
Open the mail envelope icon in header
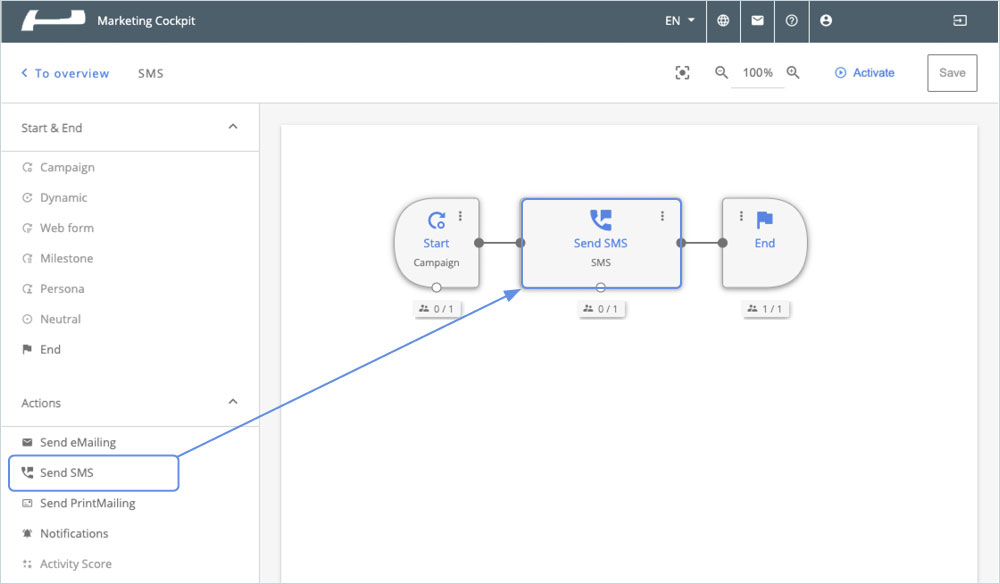pyautogui.click(x=757, y=21)
